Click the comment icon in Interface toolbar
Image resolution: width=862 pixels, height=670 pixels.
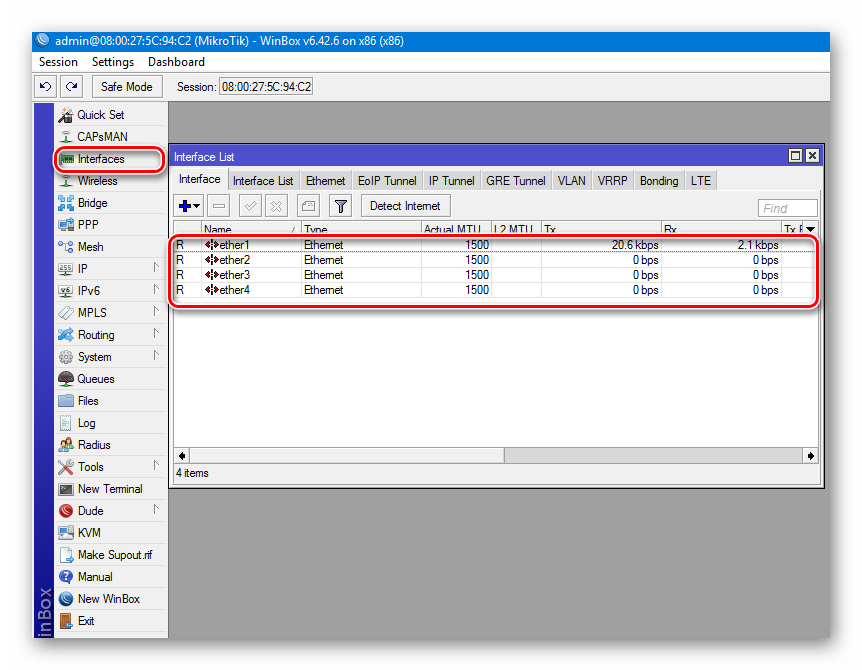coord(308,206)
